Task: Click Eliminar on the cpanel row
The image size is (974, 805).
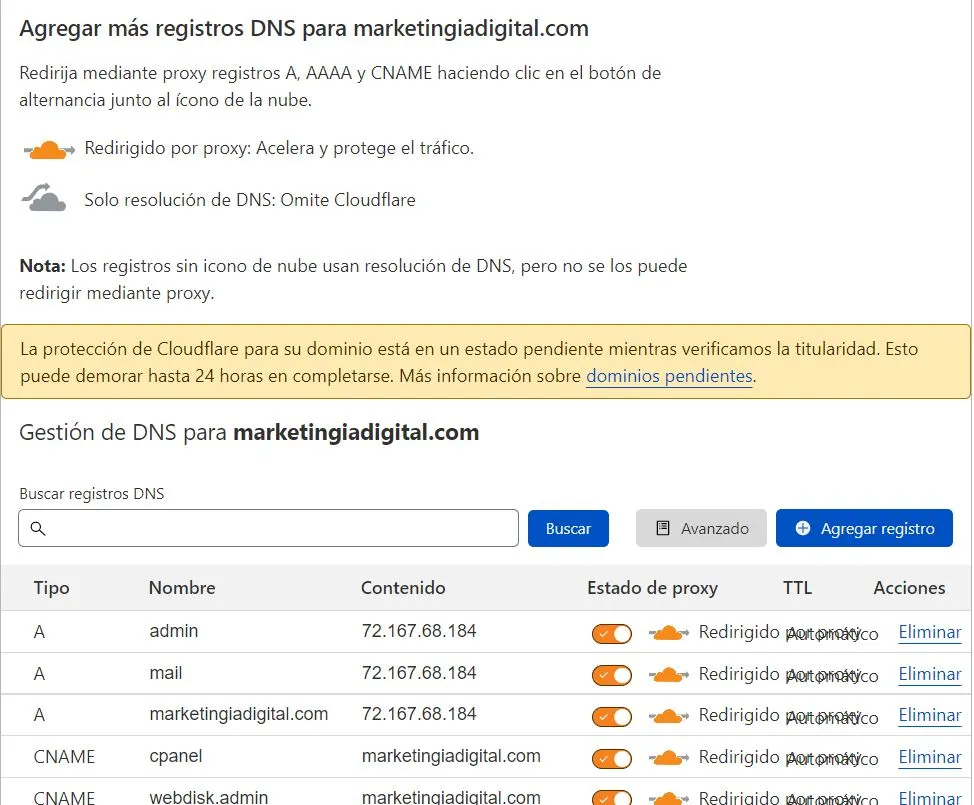Action: click(x=930, y=757)
